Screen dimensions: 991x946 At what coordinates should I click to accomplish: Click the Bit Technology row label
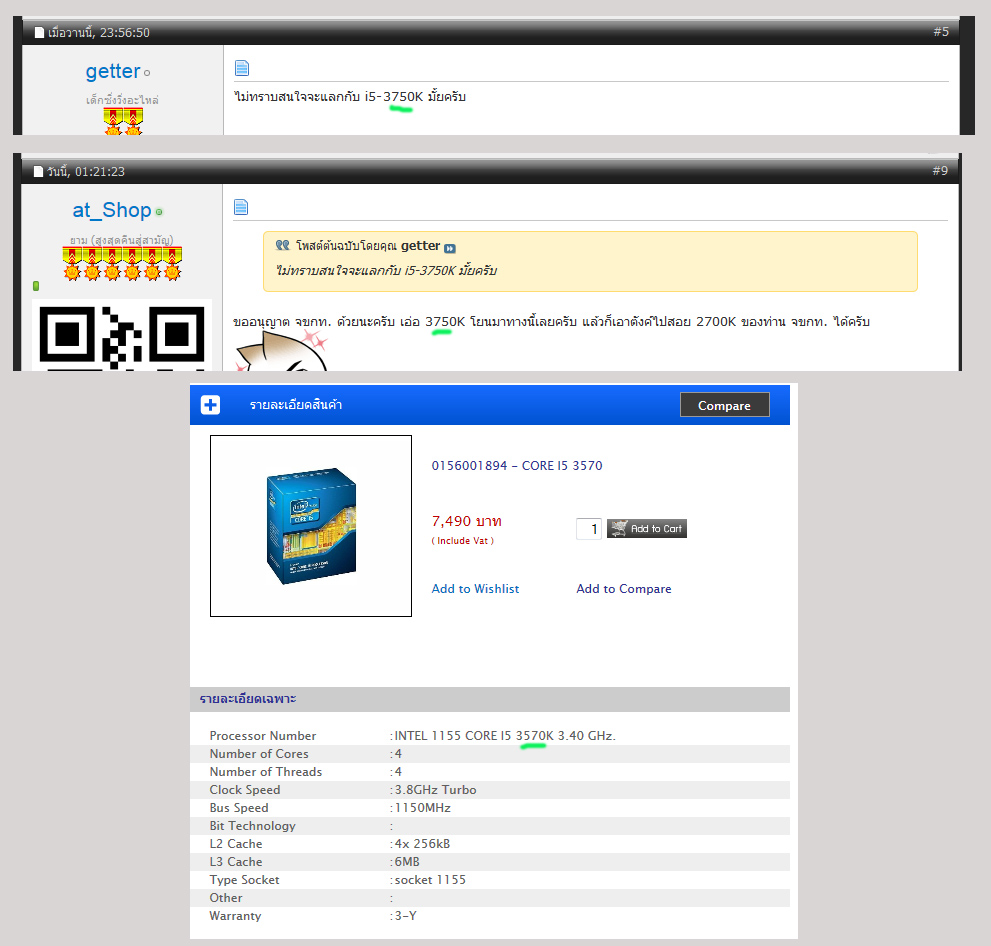252,826
